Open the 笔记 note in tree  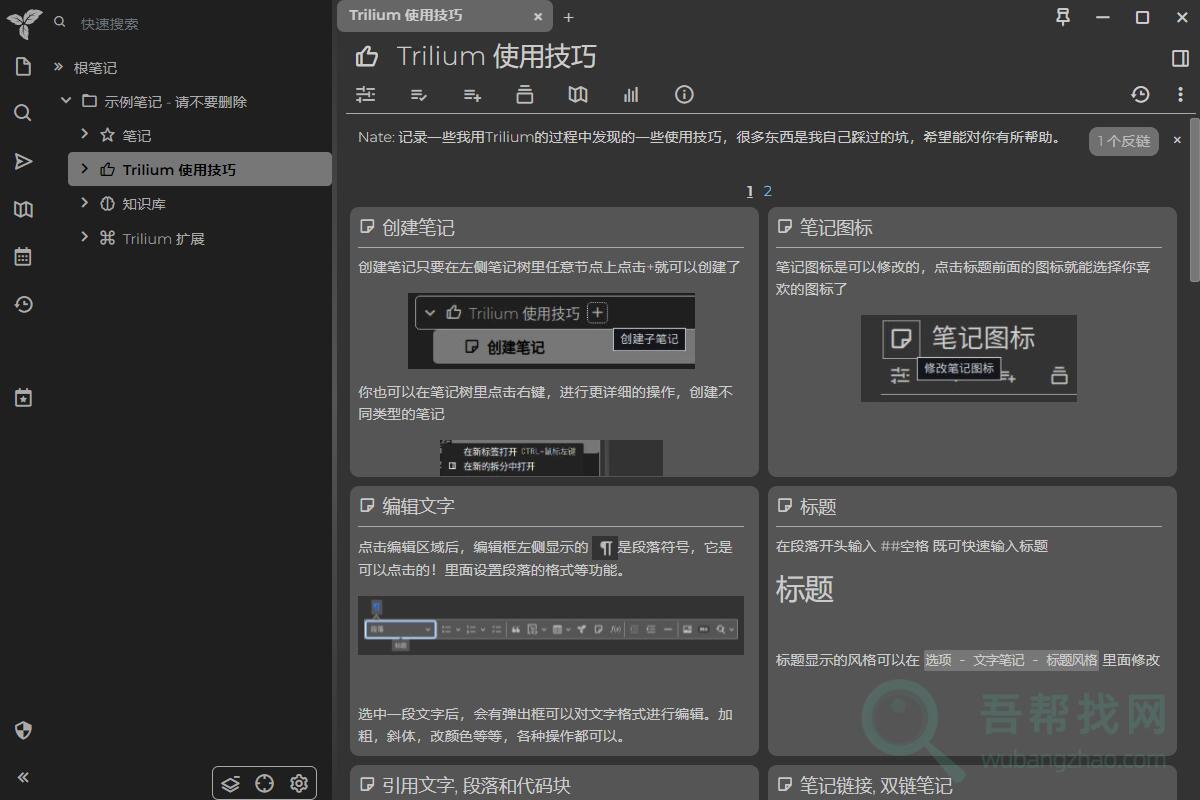(x=137, y=136)
